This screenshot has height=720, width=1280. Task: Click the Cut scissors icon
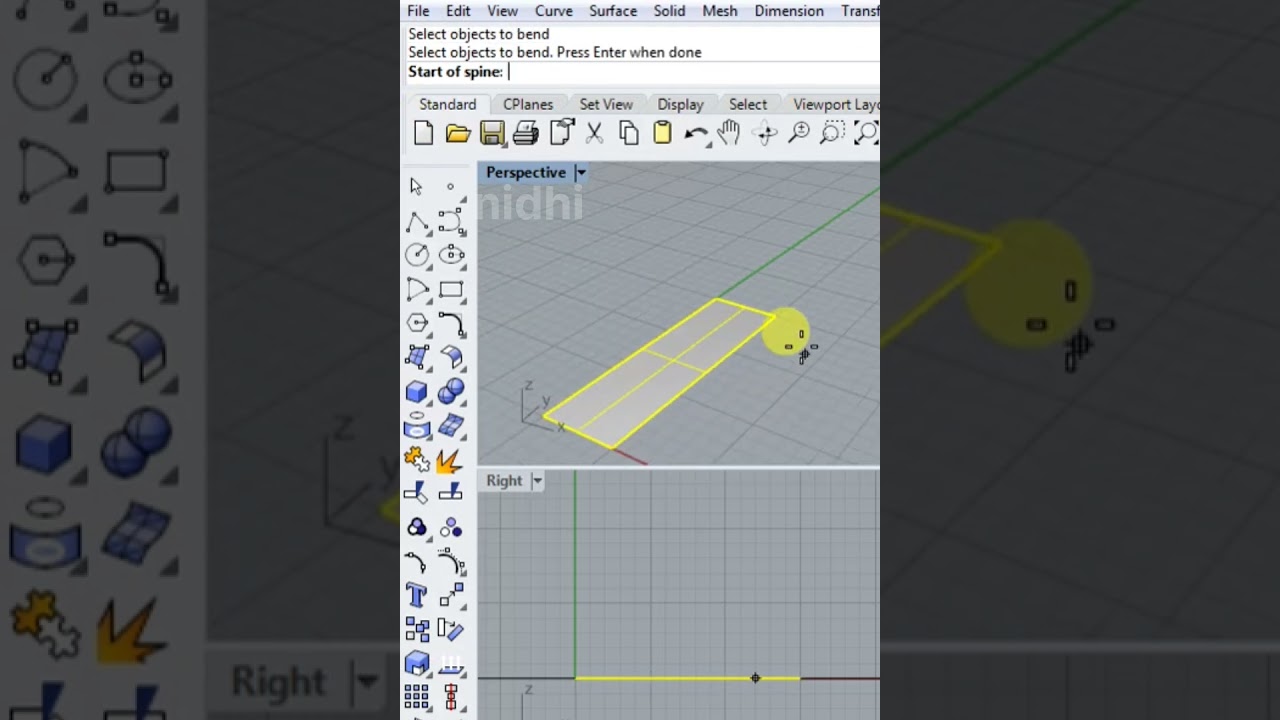pos(594,133)
